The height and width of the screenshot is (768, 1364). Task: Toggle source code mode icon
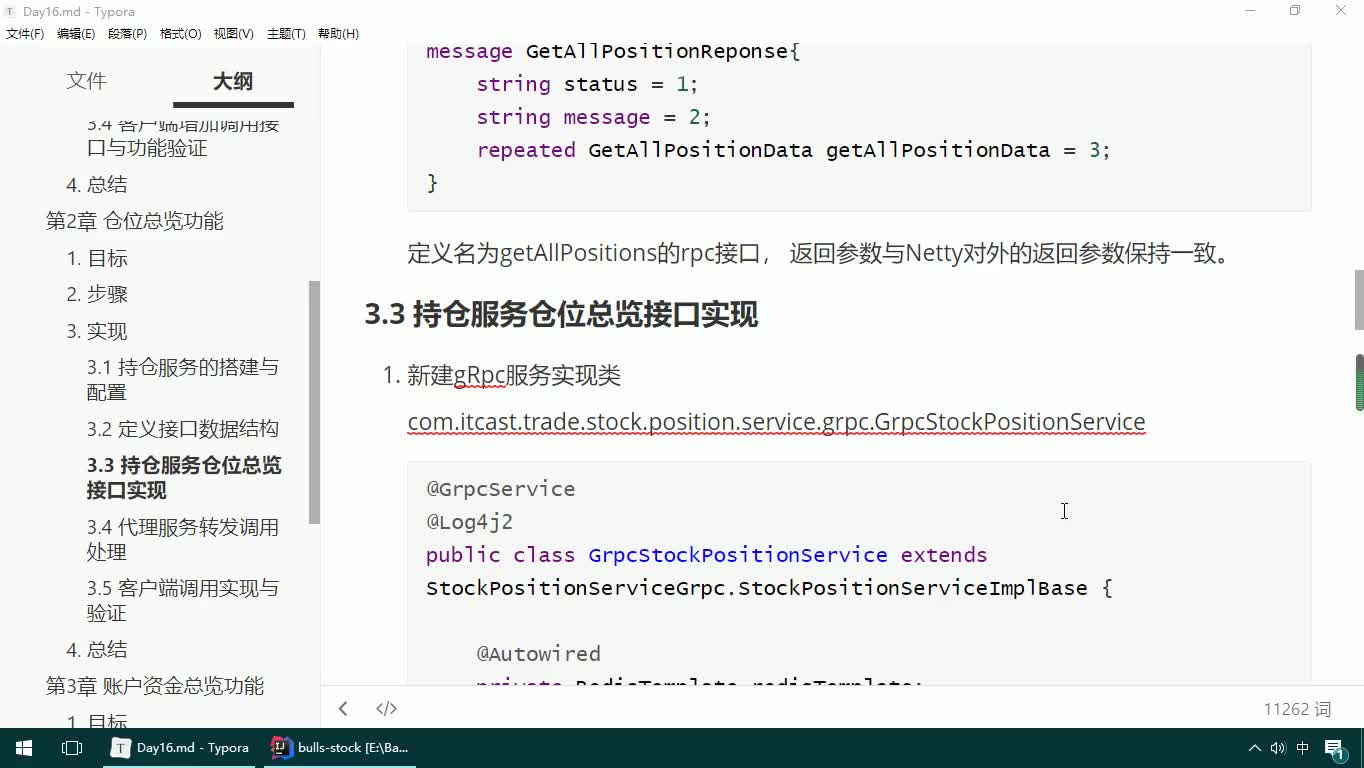(x=386, y=708)
